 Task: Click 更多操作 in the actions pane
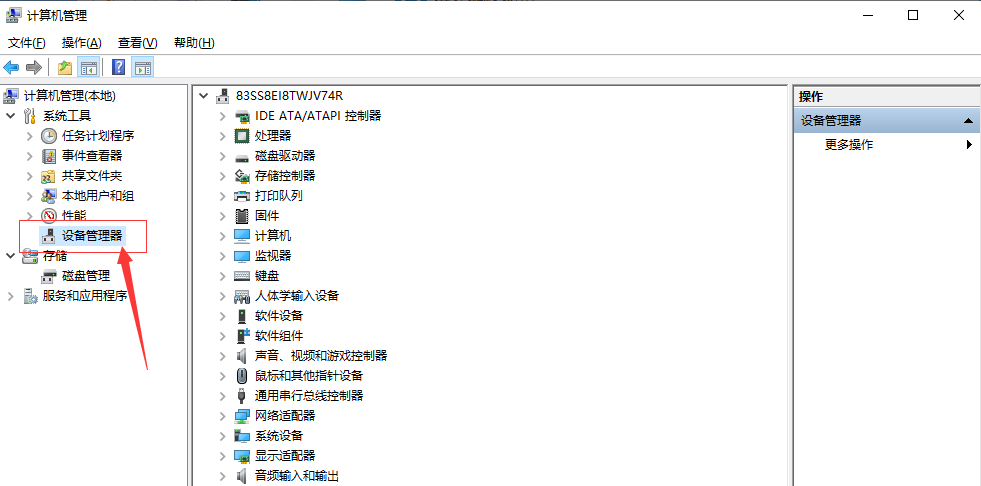(848, 144)
